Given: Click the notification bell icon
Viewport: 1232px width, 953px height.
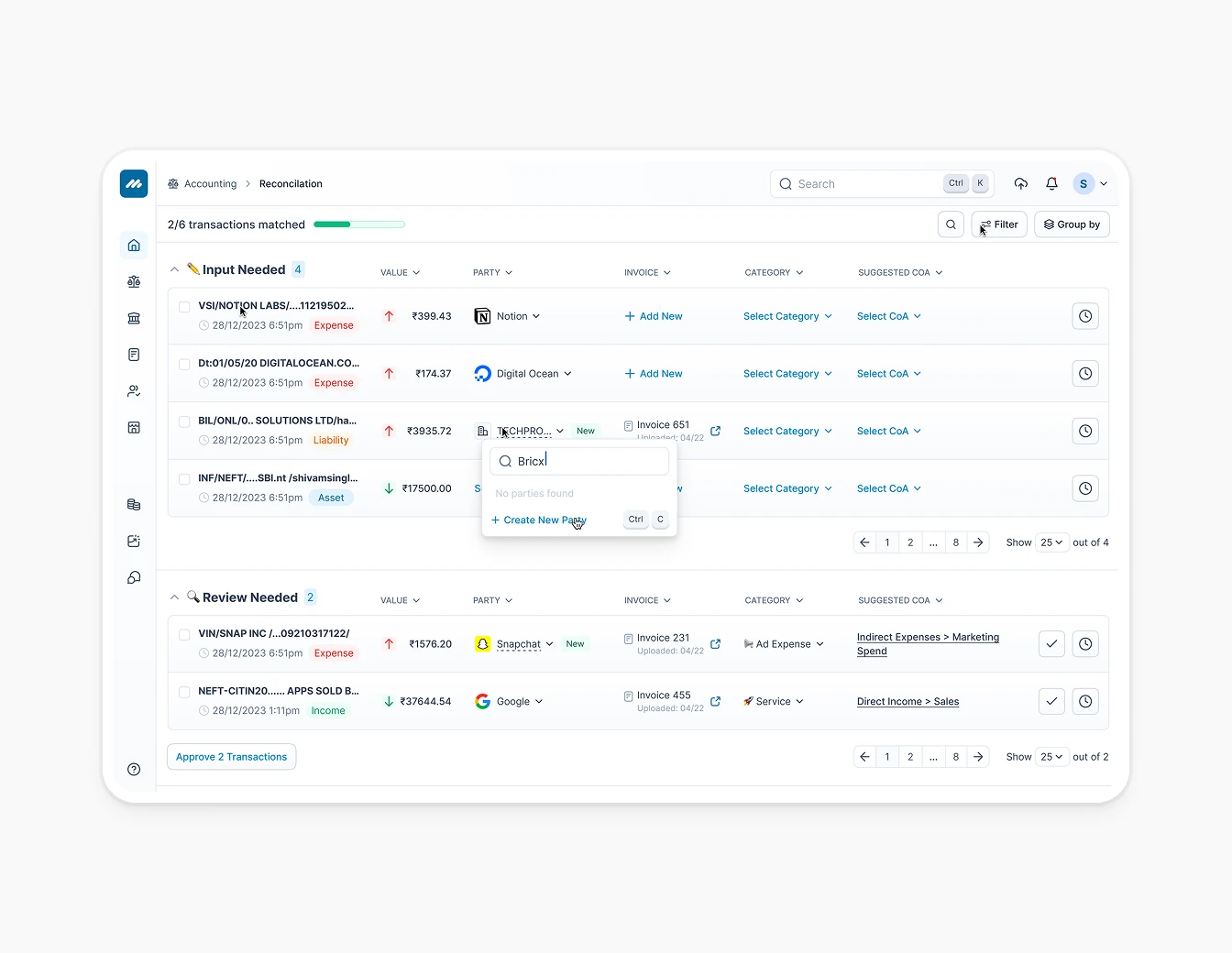Looking at the screenshot, I should [1051, 183].
